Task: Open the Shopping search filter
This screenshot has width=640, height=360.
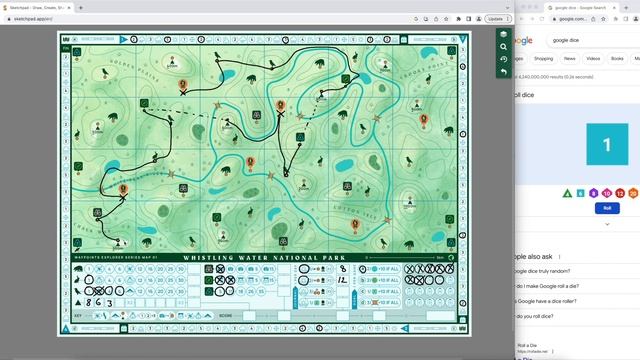Action: tap(543, 59)
